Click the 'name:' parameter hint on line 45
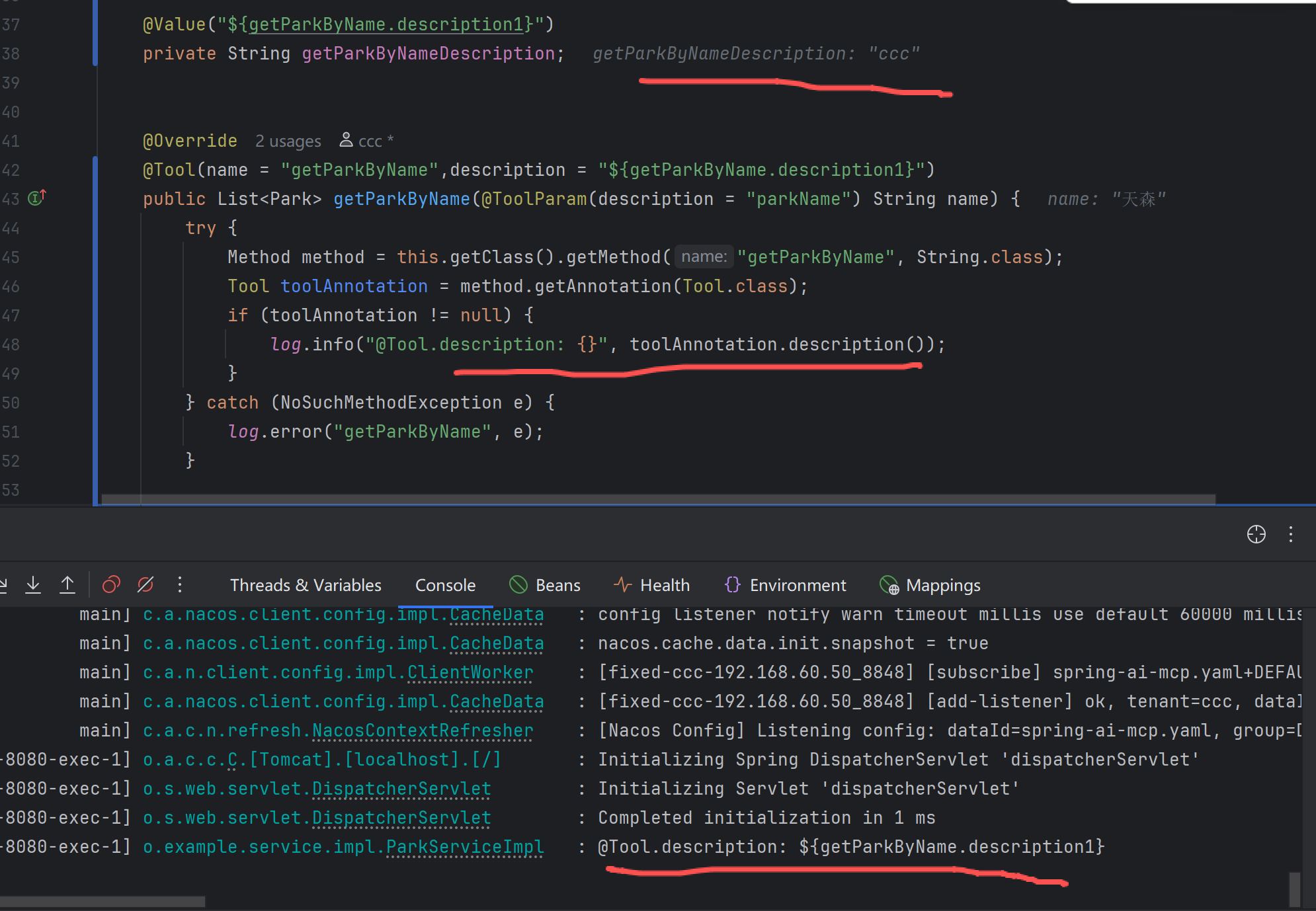Screen dimensions: 1316x911 point(704,257)
